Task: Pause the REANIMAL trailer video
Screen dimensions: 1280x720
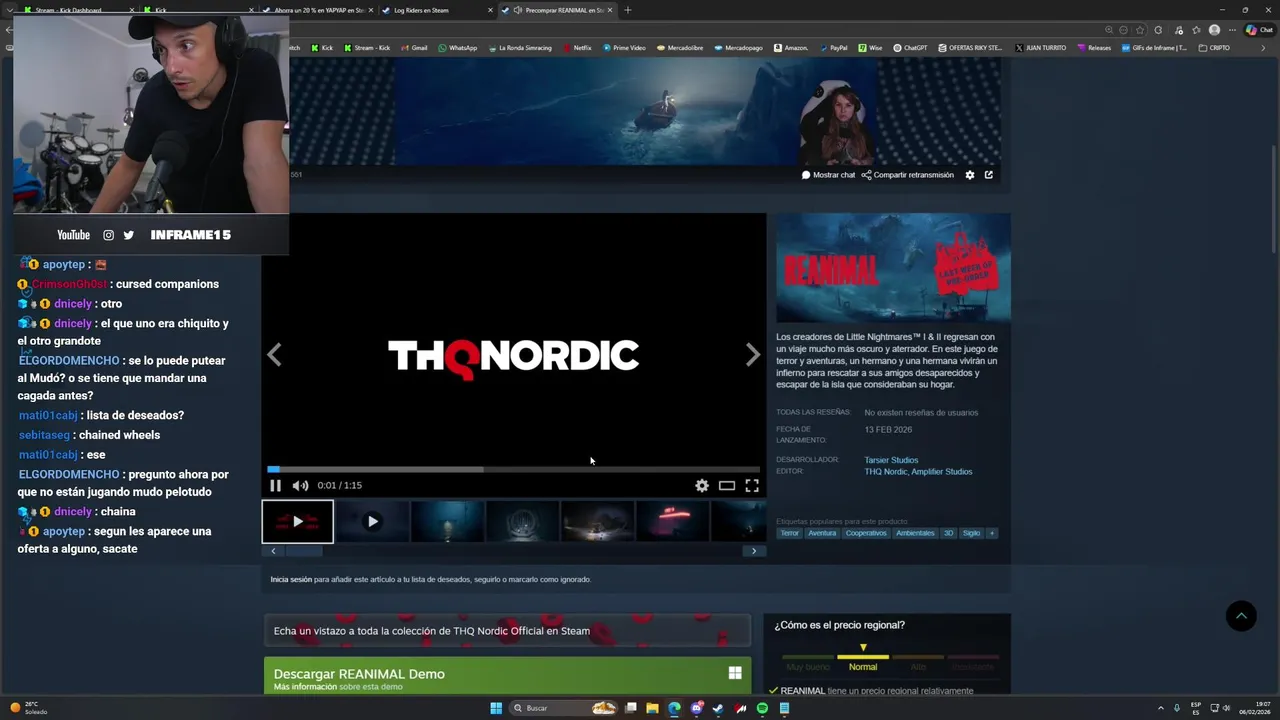Action: click(275, 485)
